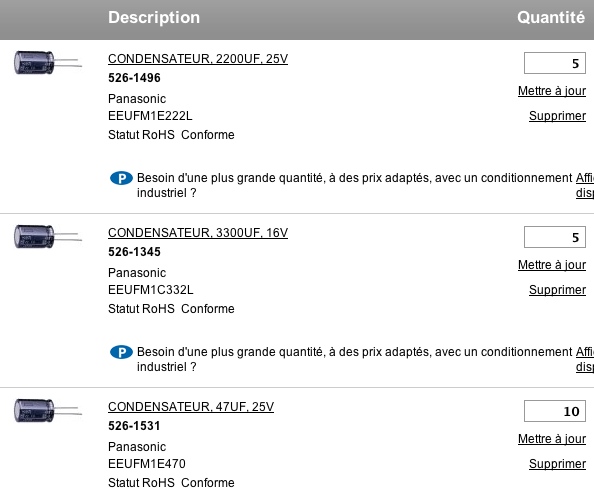This screenshot has height=502, width=594.
Task: Click Supprimer for item 526-1345
Action: point(557,290)
